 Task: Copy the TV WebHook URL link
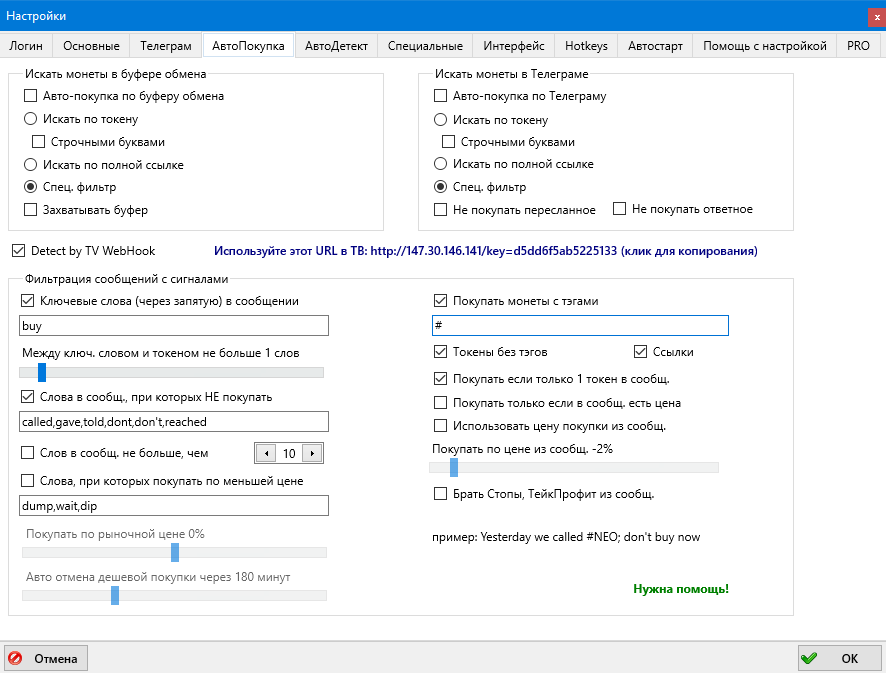[485, 251]
